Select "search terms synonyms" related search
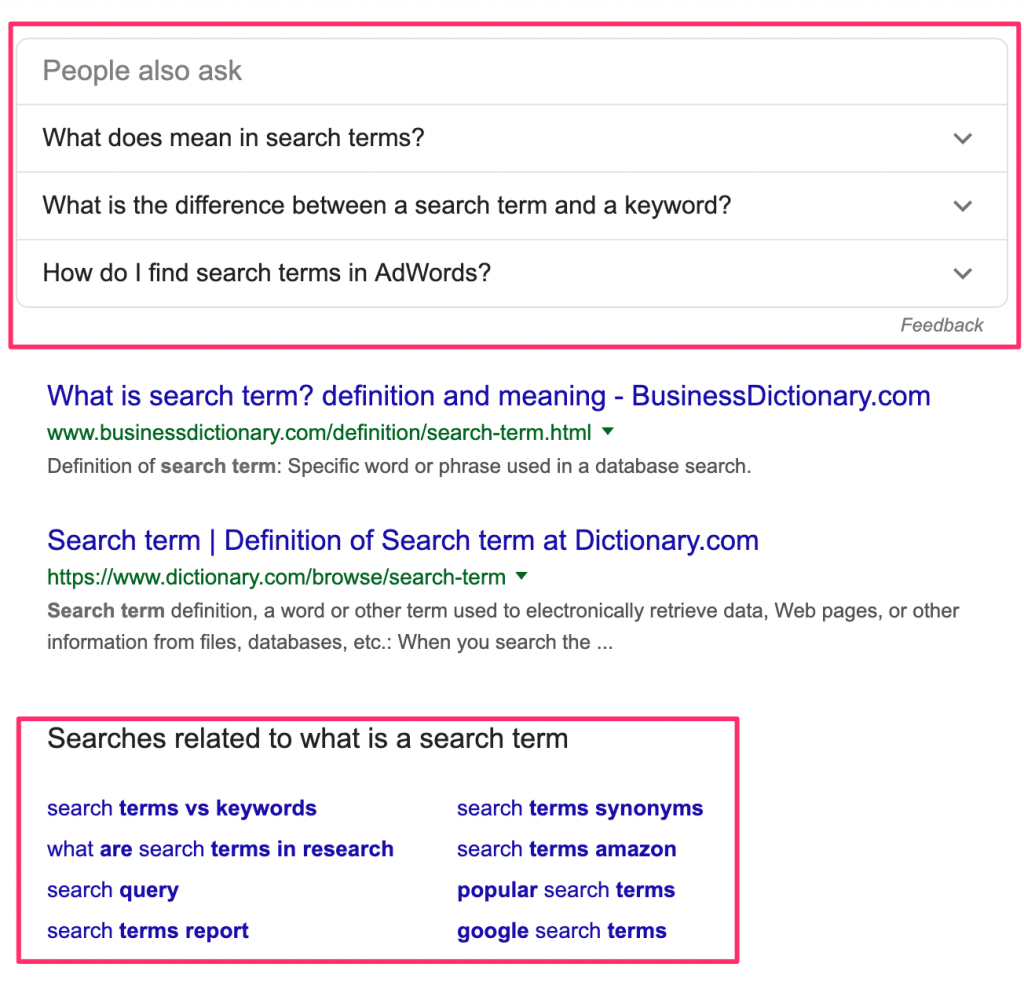This screenshot has width=1024, height=982. pos(580,808)
